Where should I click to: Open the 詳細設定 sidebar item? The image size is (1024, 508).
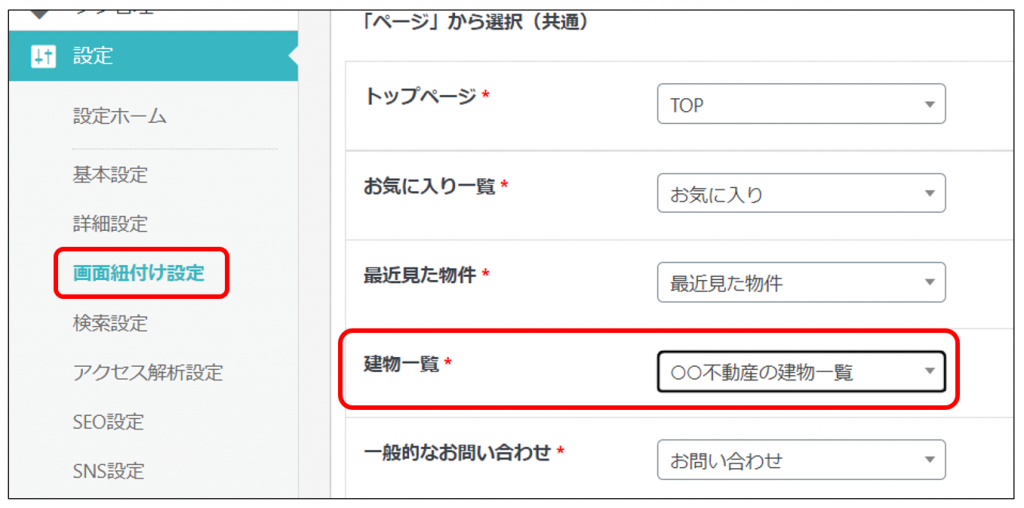[110, 224]
